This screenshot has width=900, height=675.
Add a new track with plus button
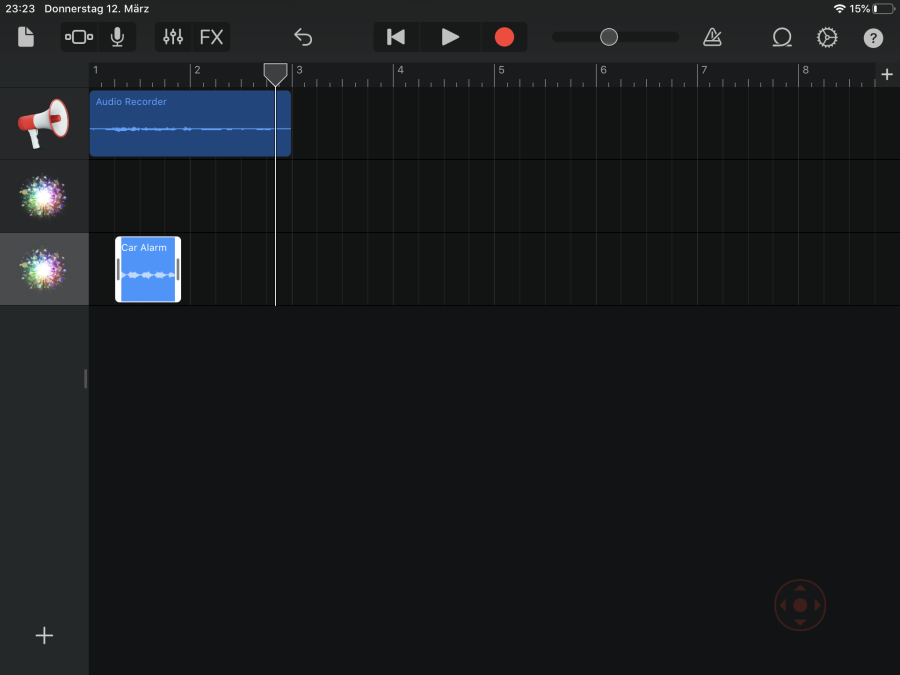tap(44, 636)
